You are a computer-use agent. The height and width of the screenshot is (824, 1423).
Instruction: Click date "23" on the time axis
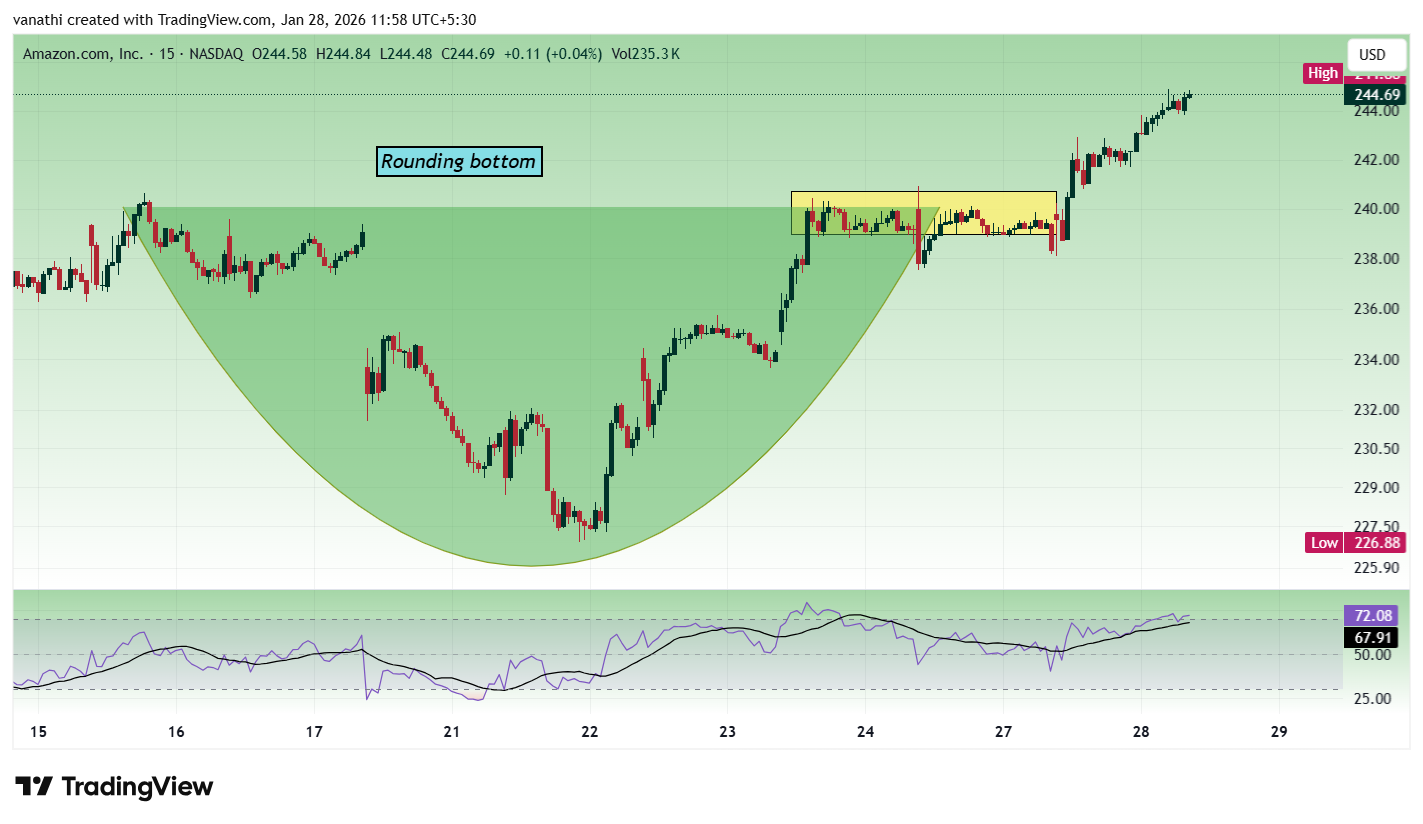click(727, 731)
